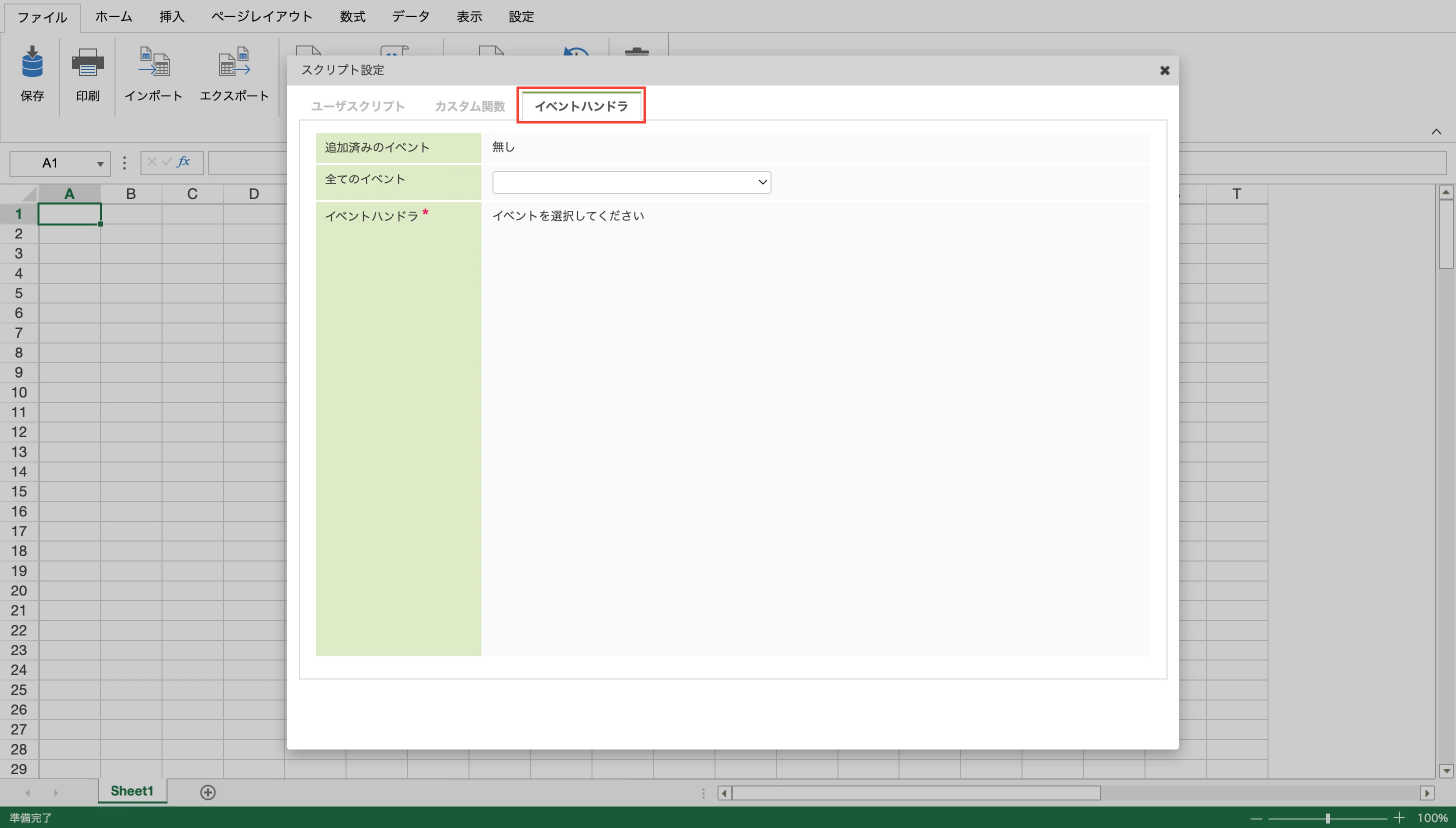This screenshot has width=1456, height=828.
Task: Select the イベントハンドラ tab
Action: (x=581, y=106)
